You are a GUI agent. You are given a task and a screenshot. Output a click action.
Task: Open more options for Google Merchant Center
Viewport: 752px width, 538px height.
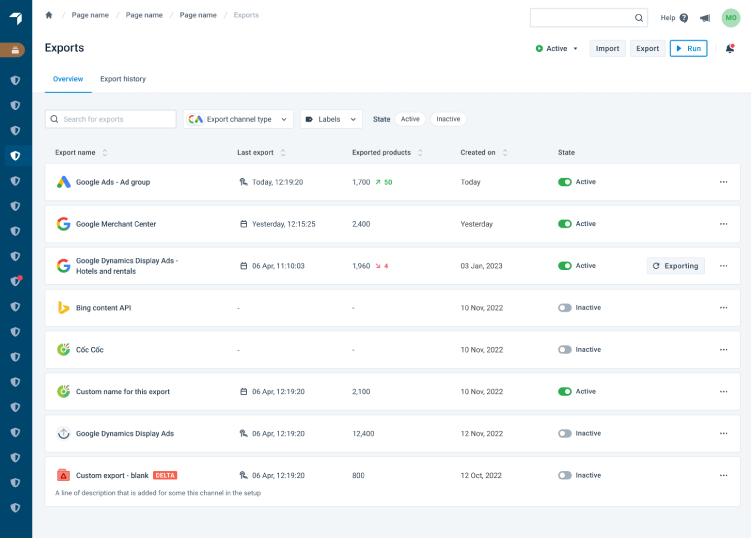pyautogui.click(x=723, y=224)
